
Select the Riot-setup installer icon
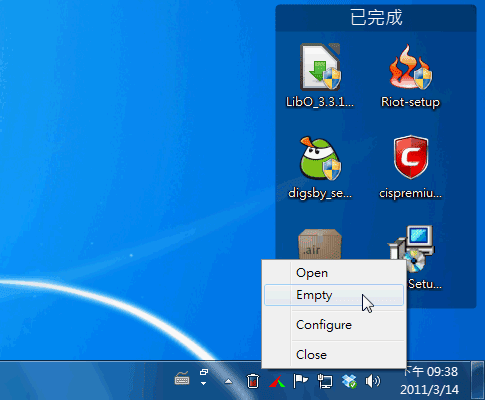(410, 67)
